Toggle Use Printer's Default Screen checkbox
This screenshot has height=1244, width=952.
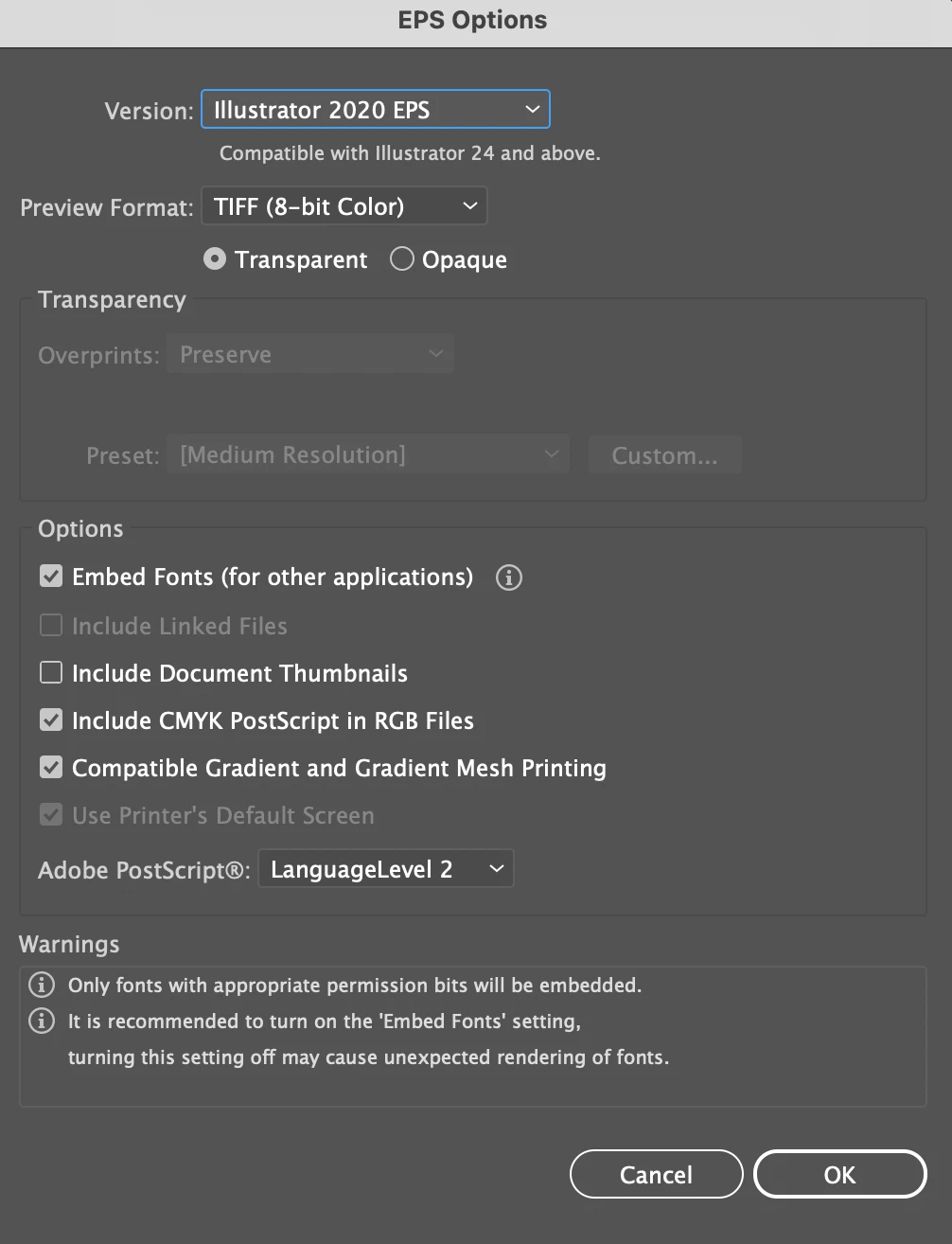(51, 815)
